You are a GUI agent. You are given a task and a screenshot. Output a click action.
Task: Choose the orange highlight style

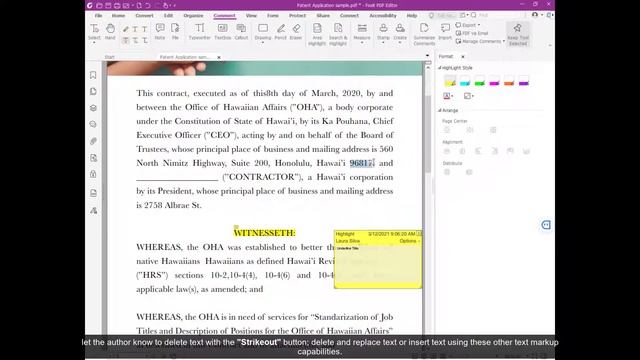point(509,81)
